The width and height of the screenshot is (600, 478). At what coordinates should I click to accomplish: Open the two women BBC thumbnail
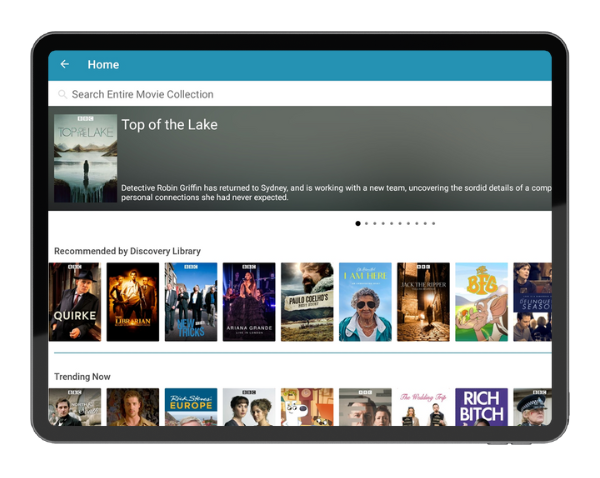pyautogui.click(x=249, y=407)
